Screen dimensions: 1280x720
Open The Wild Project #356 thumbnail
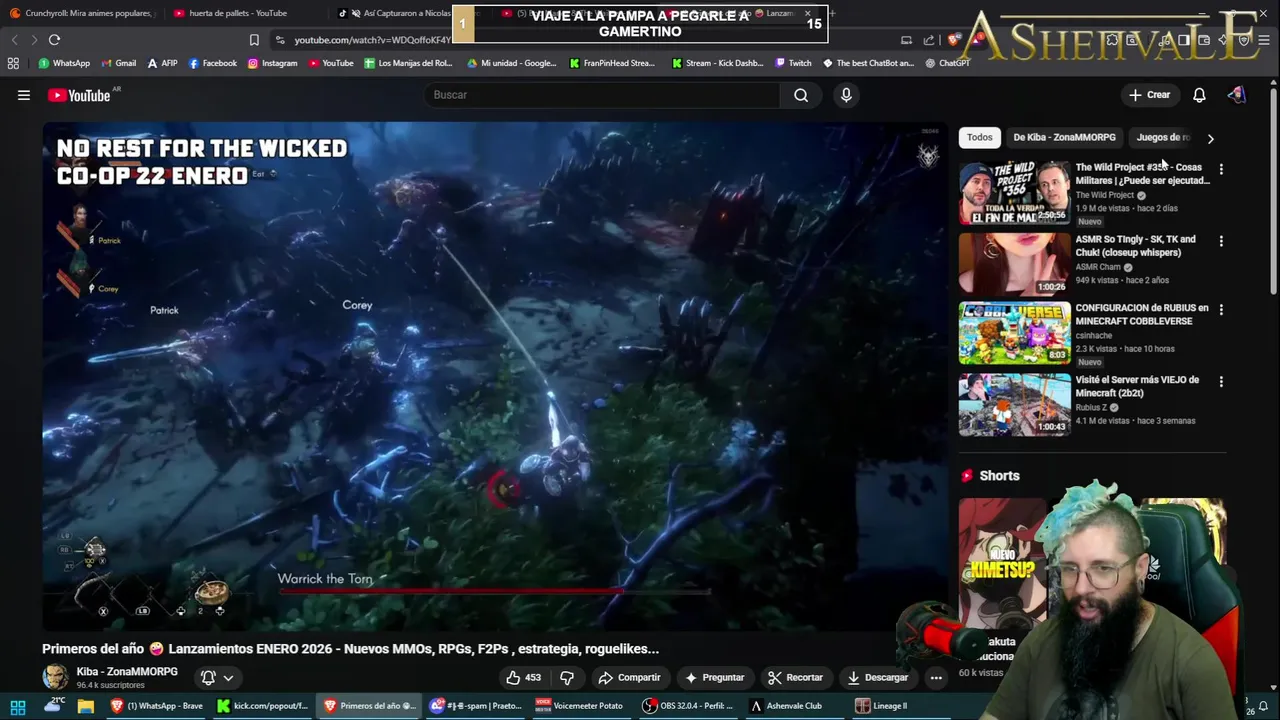(1014, 192)
